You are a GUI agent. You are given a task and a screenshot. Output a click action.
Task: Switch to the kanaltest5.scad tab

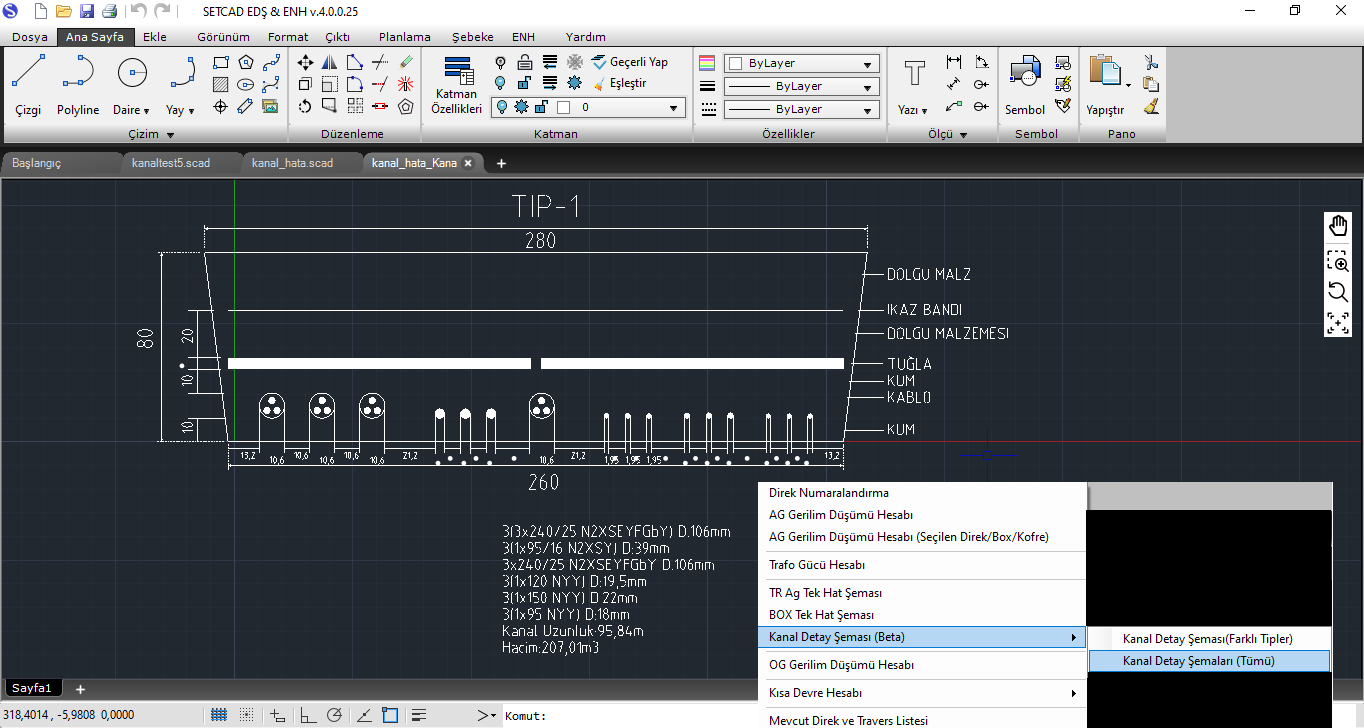(x=171, y=163)
